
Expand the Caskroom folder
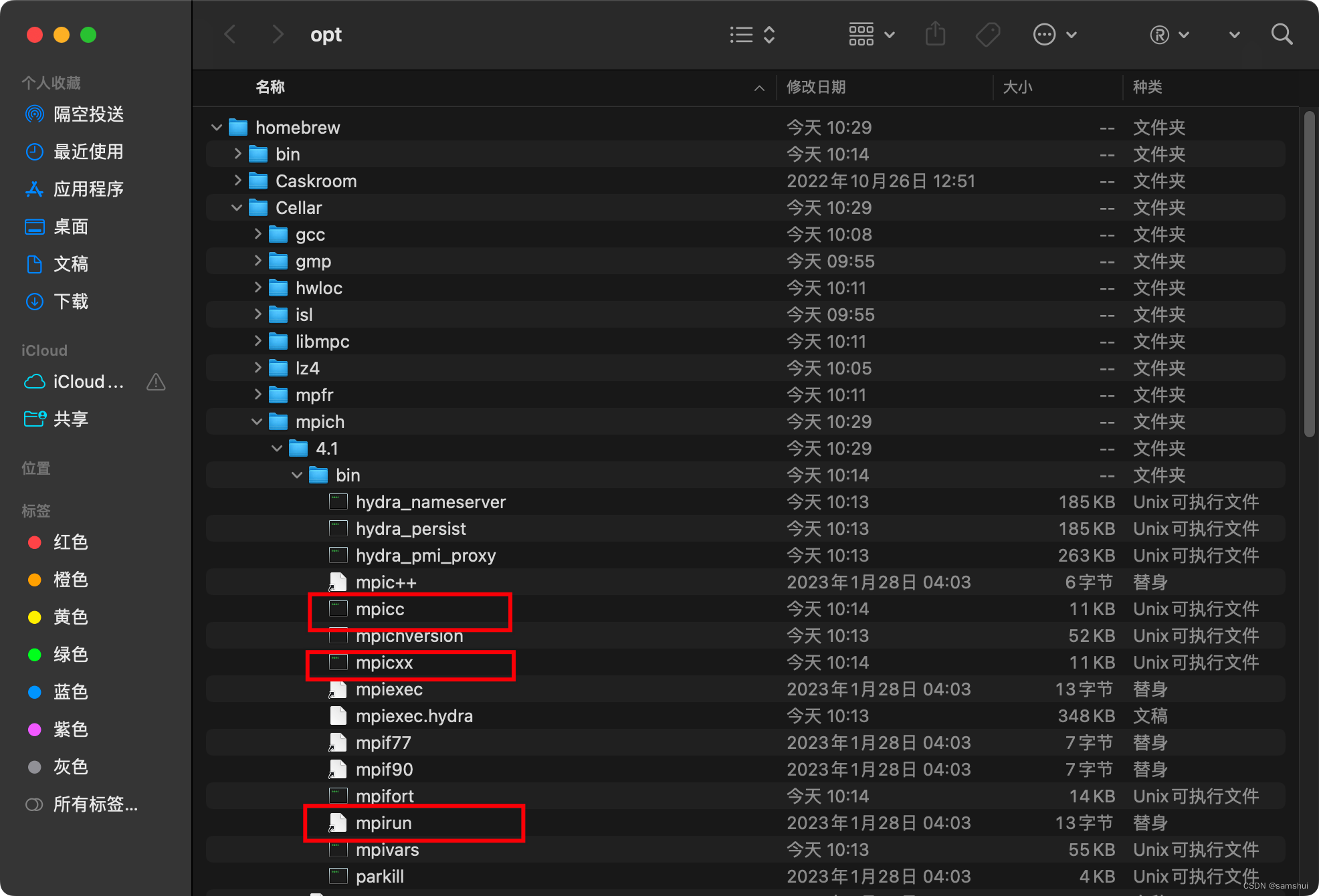click(x=237, y=181)
